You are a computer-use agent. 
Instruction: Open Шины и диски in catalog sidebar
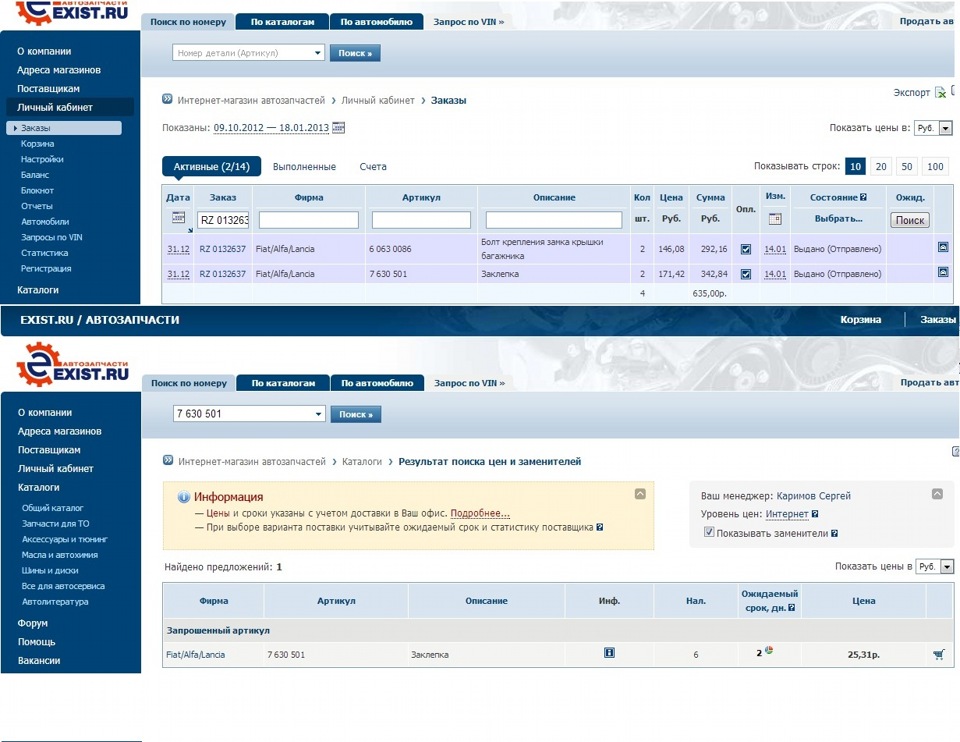50,570
